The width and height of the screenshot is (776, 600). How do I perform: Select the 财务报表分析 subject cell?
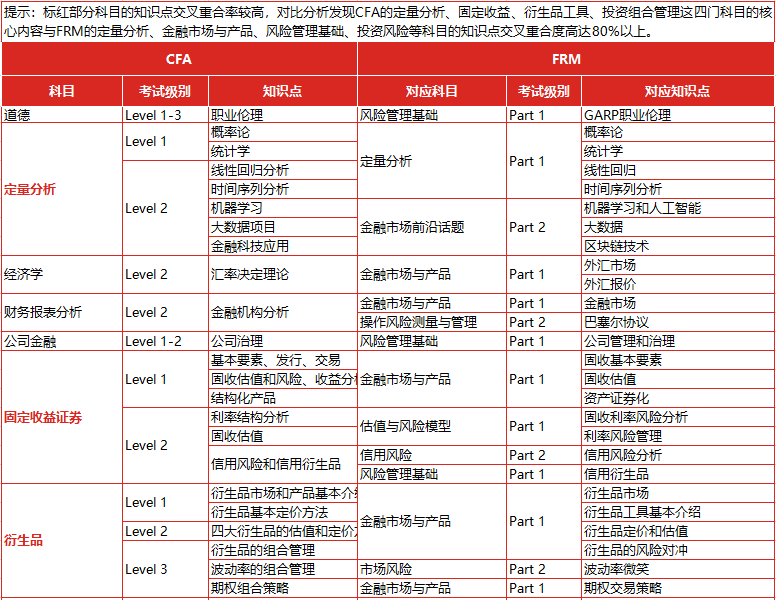click(62, 312)
